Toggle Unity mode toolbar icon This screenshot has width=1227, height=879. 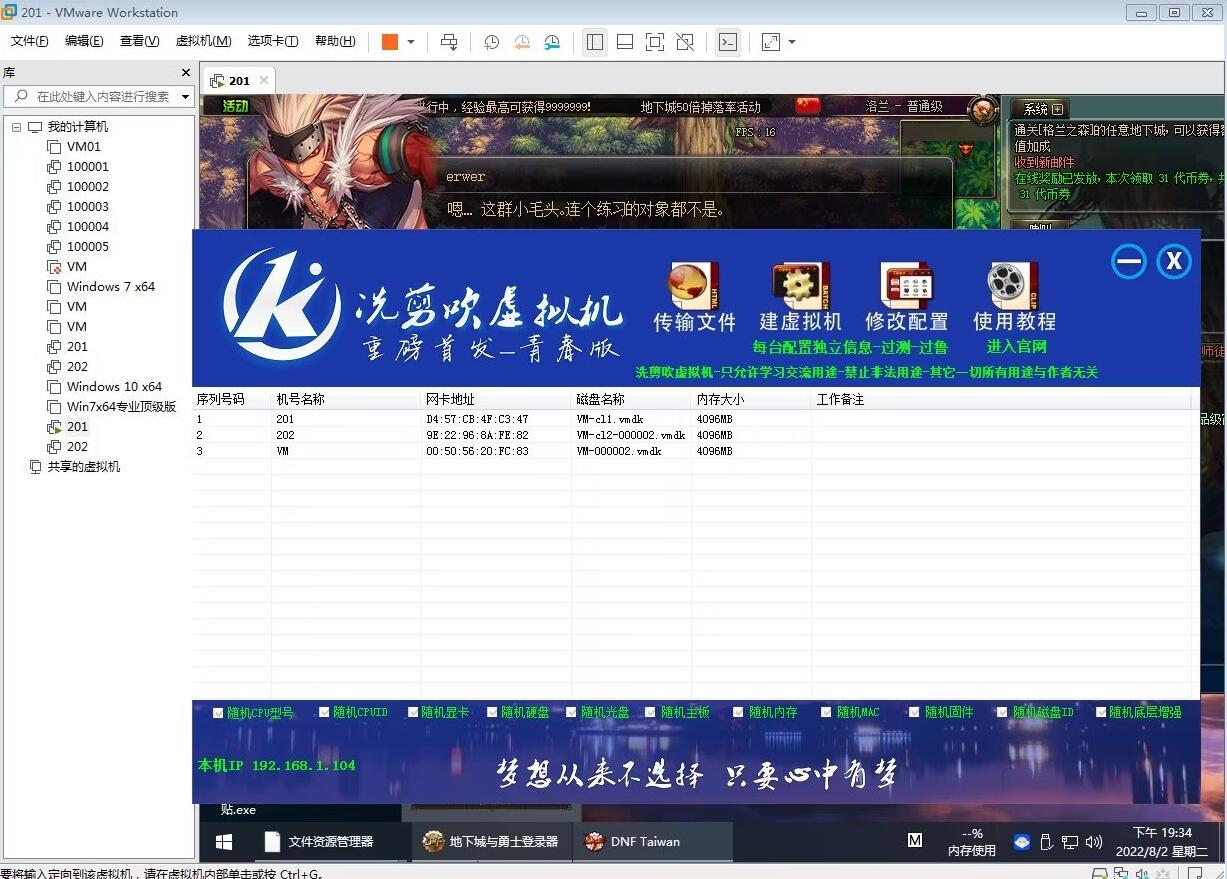click(x=685, y=42)
